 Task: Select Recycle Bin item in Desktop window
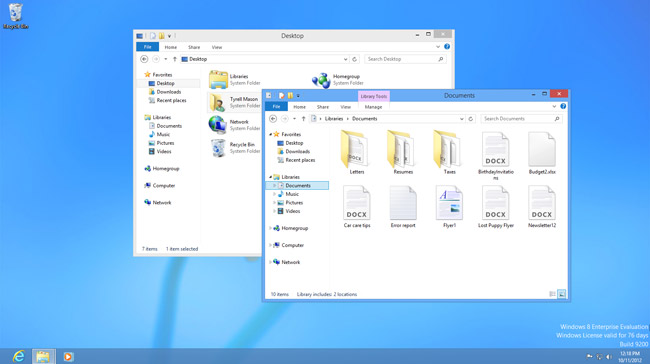[234, 148]
